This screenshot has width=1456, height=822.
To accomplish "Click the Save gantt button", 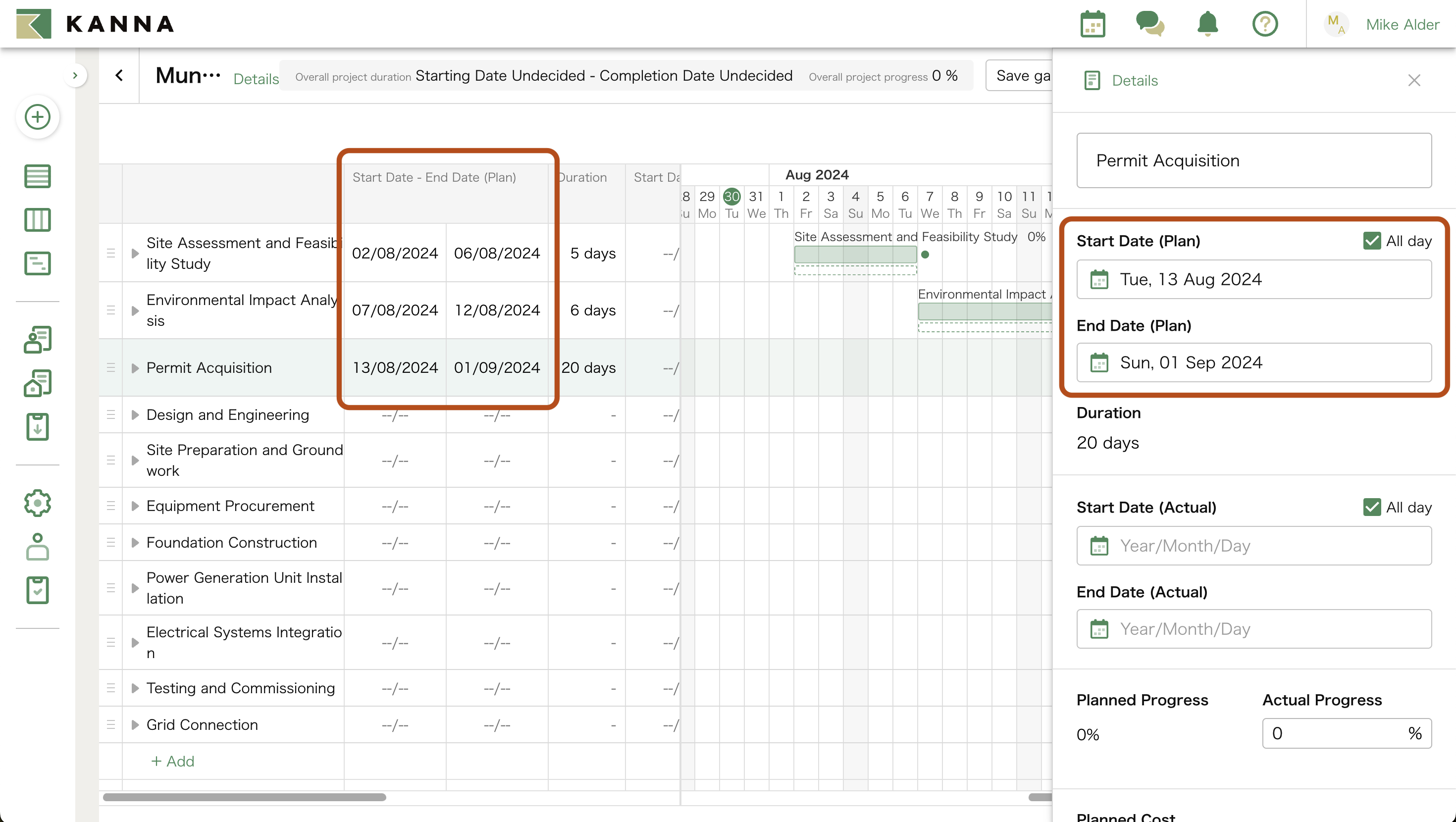I will (x=1023, y=75).
